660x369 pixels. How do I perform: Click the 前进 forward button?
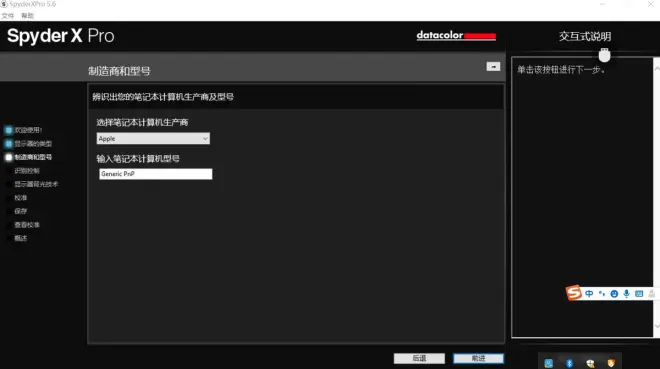coord(478,358)
